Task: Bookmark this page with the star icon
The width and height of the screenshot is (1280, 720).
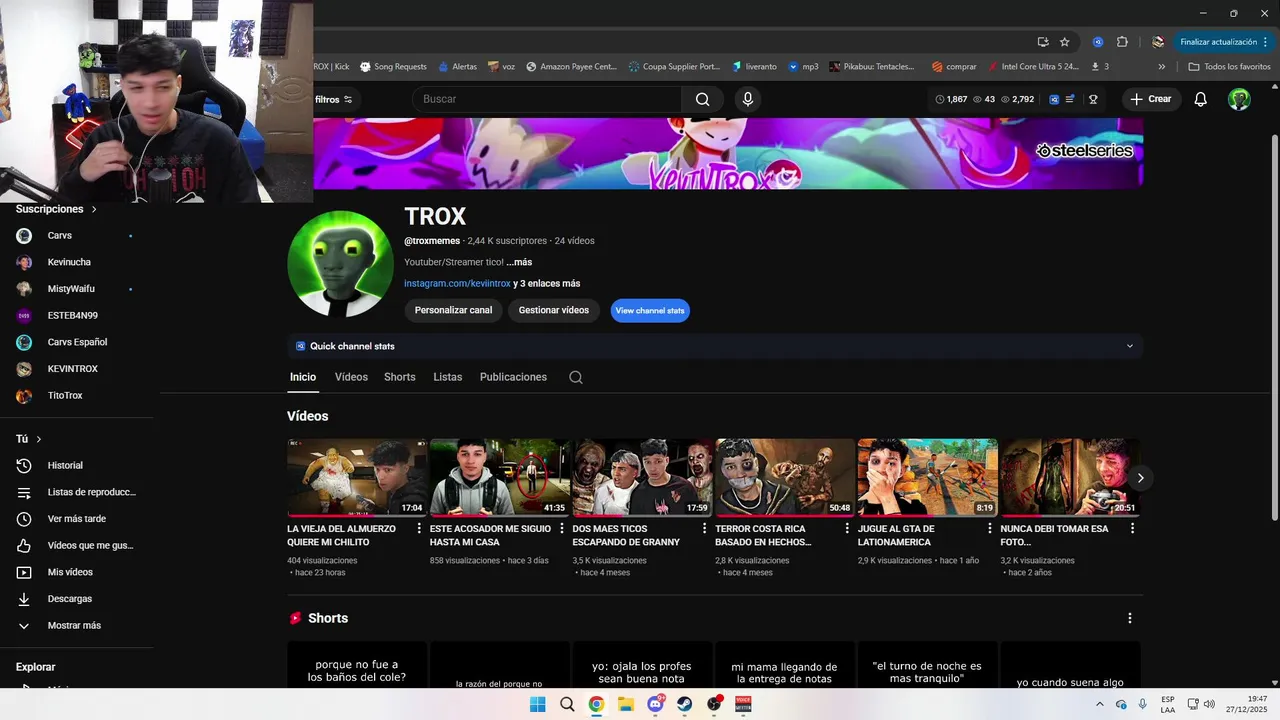Action: pyautogui.click(x=1065, y=42)
